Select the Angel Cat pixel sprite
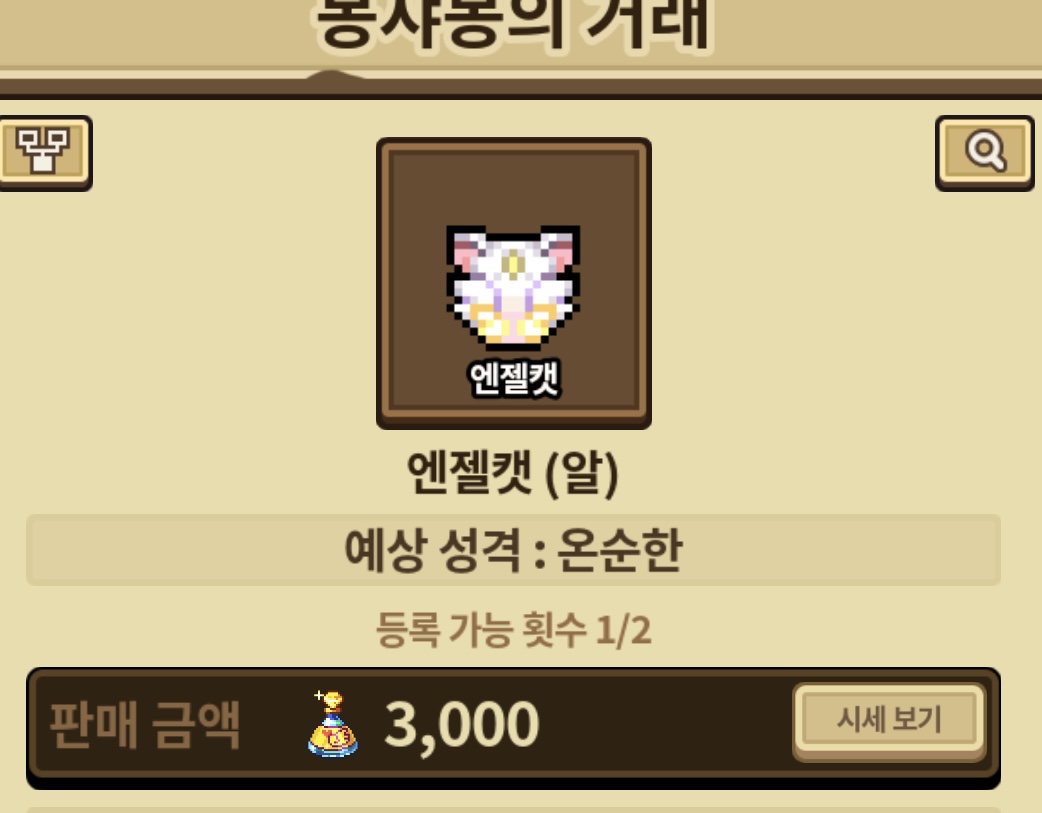This screenshot has width=1042, height=813. pos(513,287)
